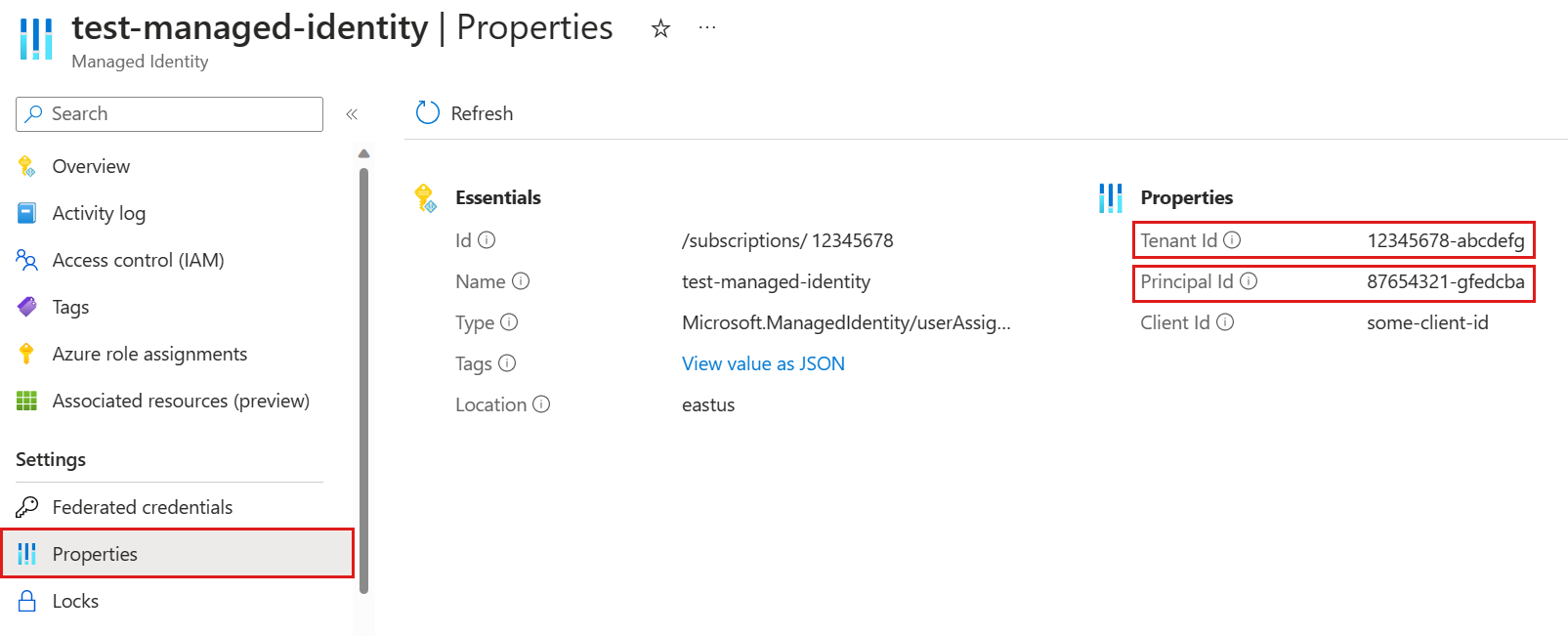Click the Name field info icon

(521, 281)
